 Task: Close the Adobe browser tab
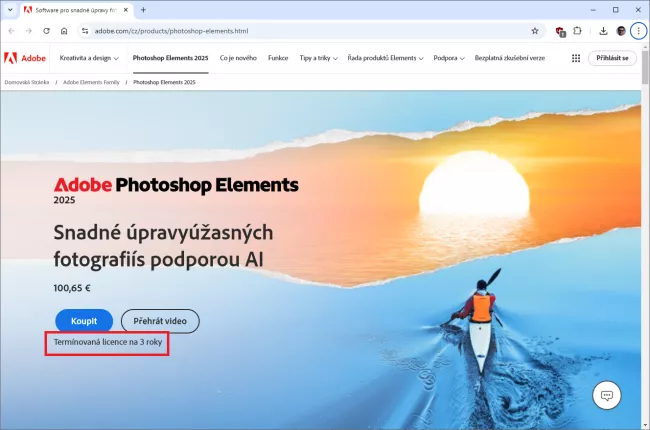click(x=126, y=10)
